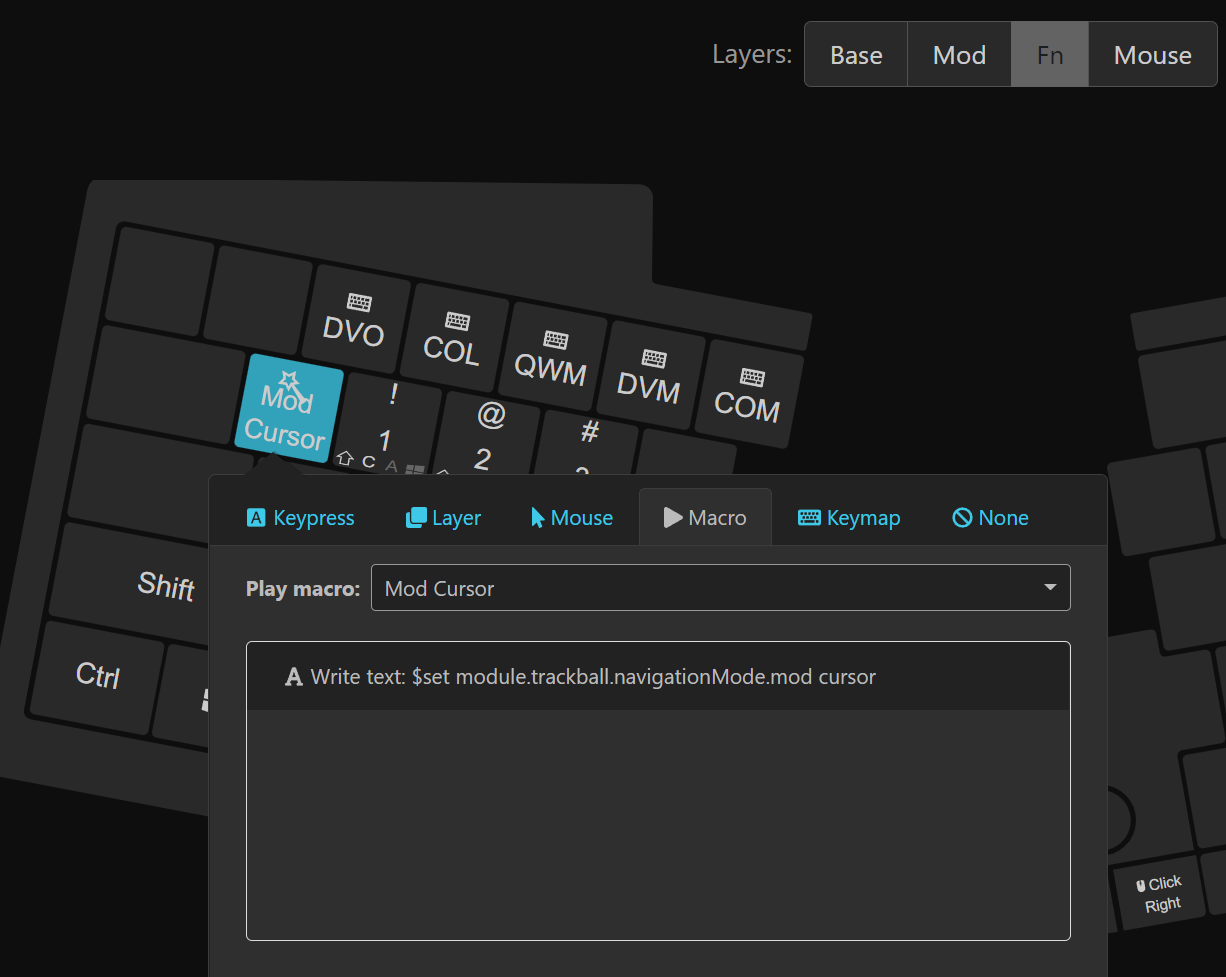Click the Click Right mouse key
The width and height of the screenshot is (1226, 977).
tap(1159, 893)
